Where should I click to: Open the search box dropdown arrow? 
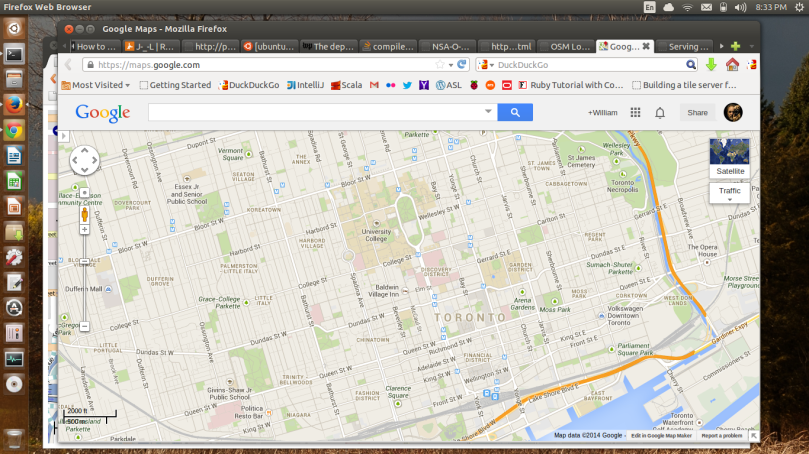(x=488, y=111)
